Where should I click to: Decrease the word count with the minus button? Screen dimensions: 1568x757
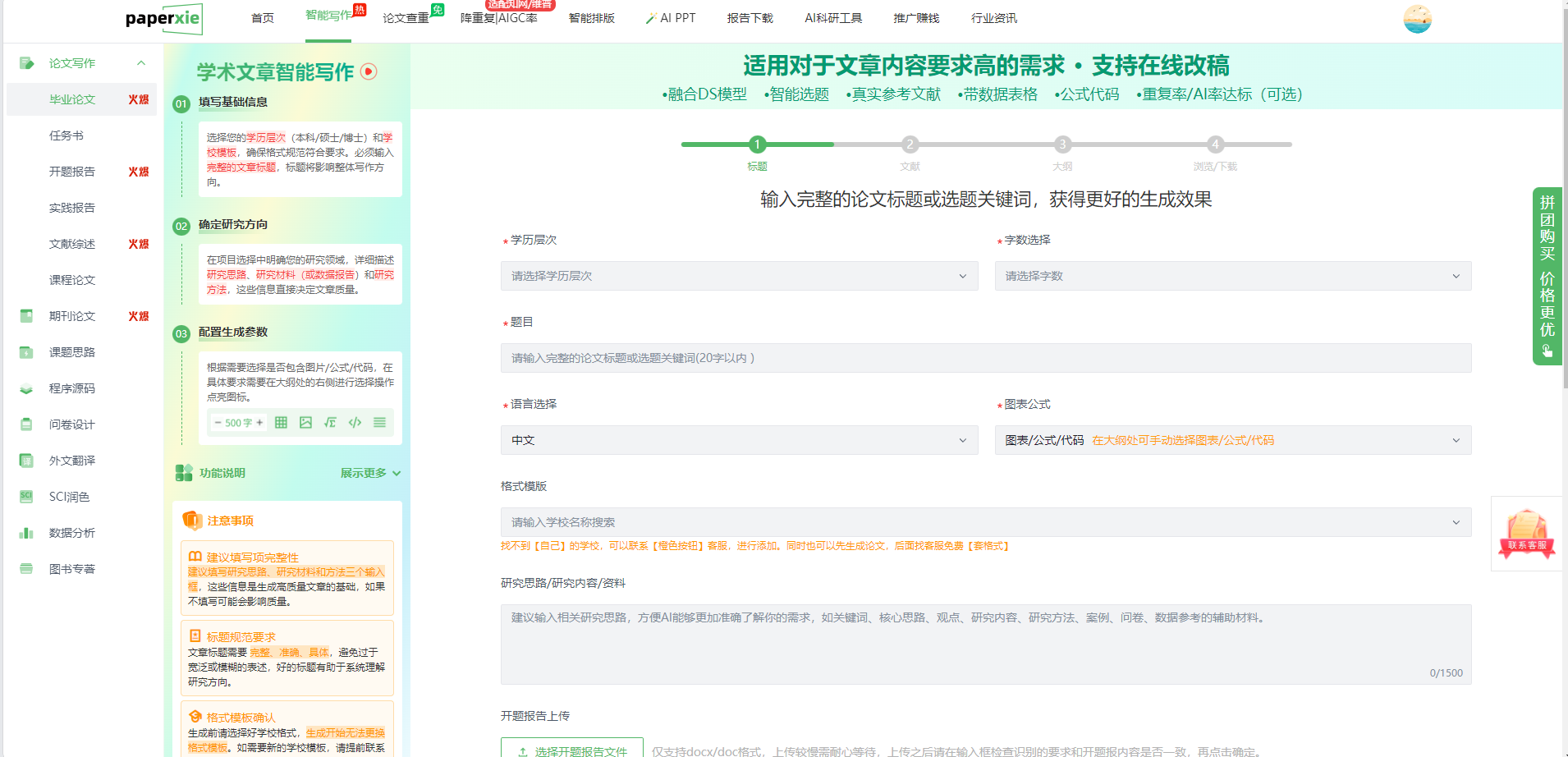click(218, 423)
